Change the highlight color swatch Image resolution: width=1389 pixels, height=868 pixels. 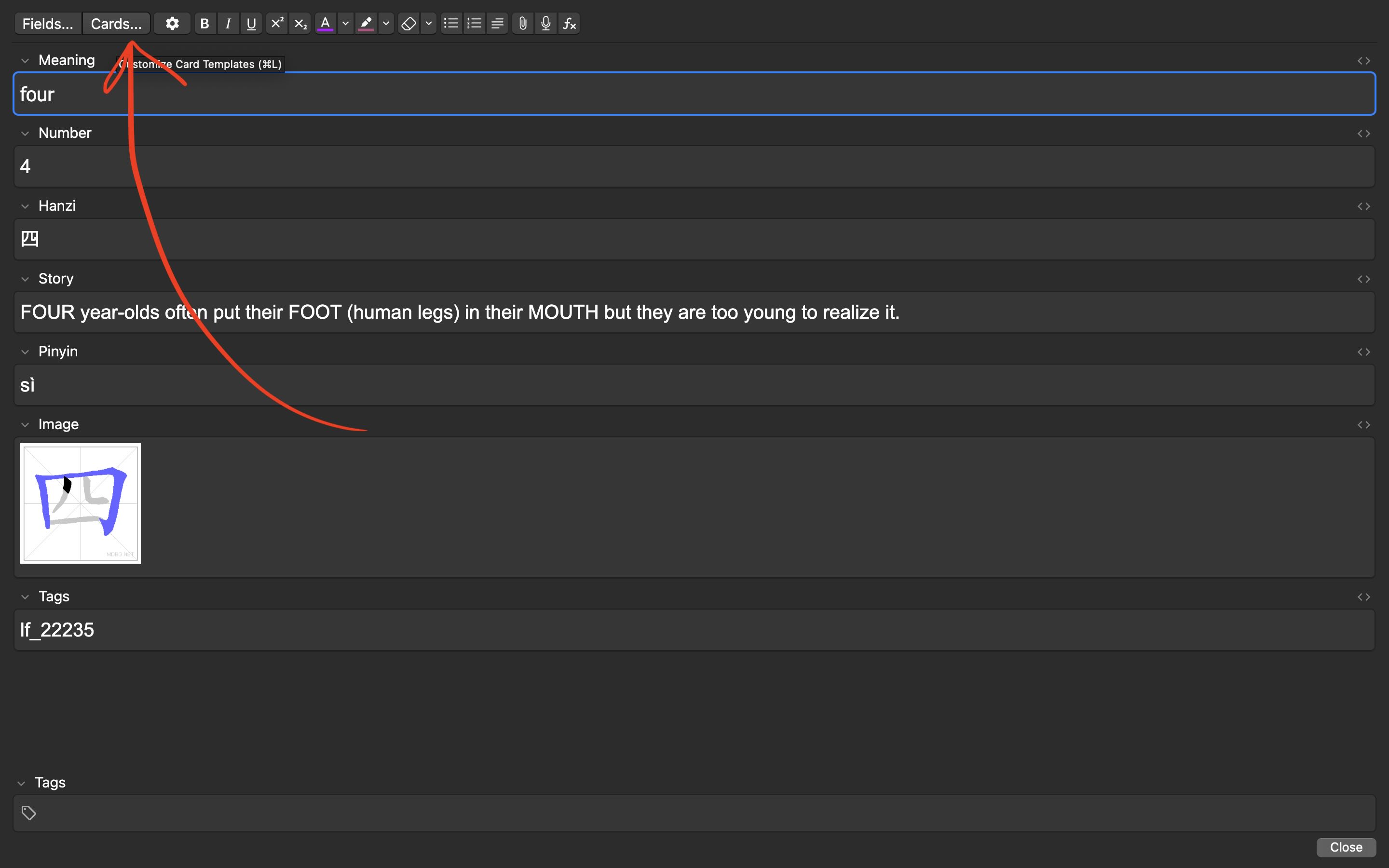click(x=366, y=23)
